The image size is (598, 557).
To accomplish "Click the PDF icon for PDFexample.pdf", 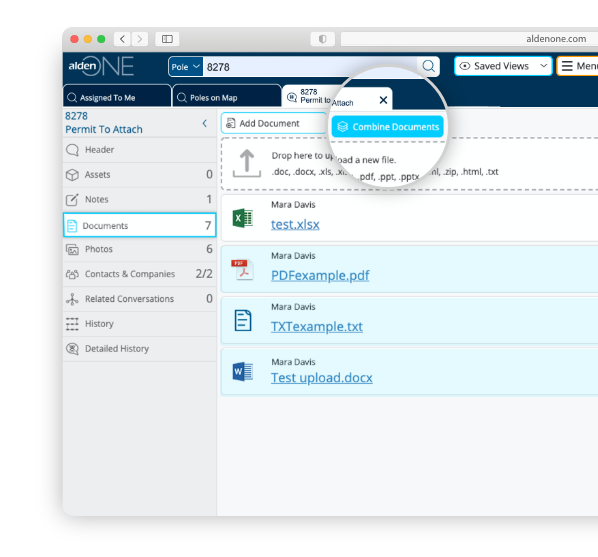I will pos(243,270).
